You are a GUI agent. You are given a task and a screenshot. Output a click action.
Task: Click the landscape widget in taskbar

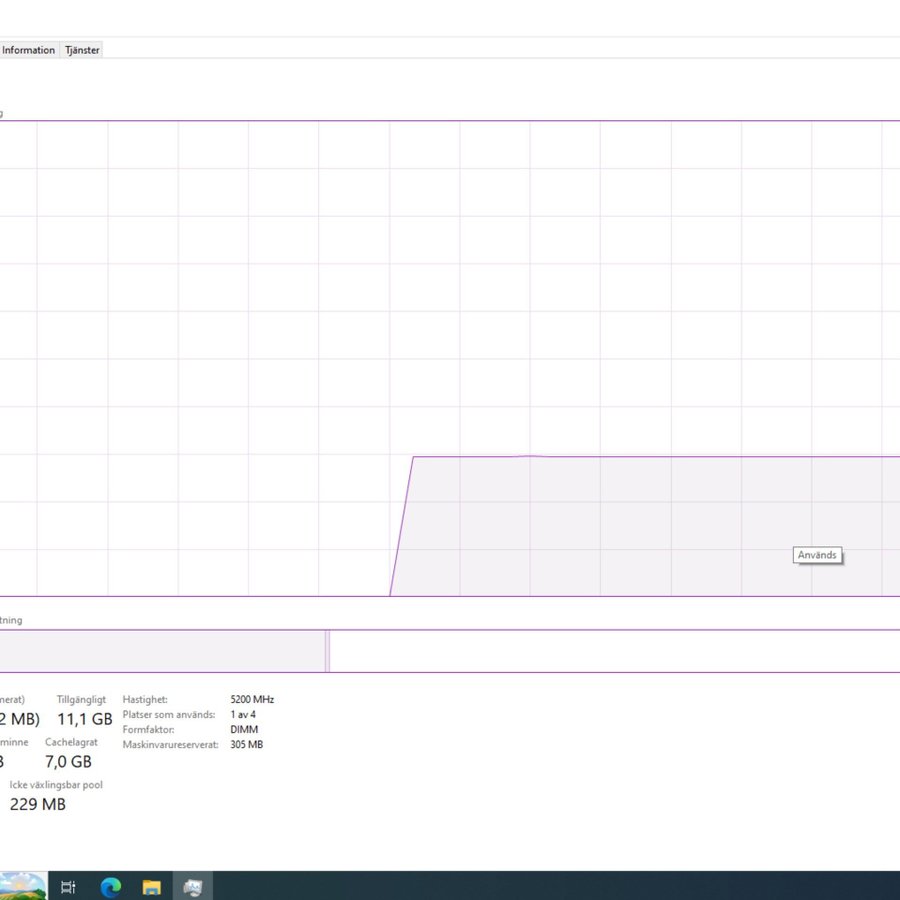(22, 887)
